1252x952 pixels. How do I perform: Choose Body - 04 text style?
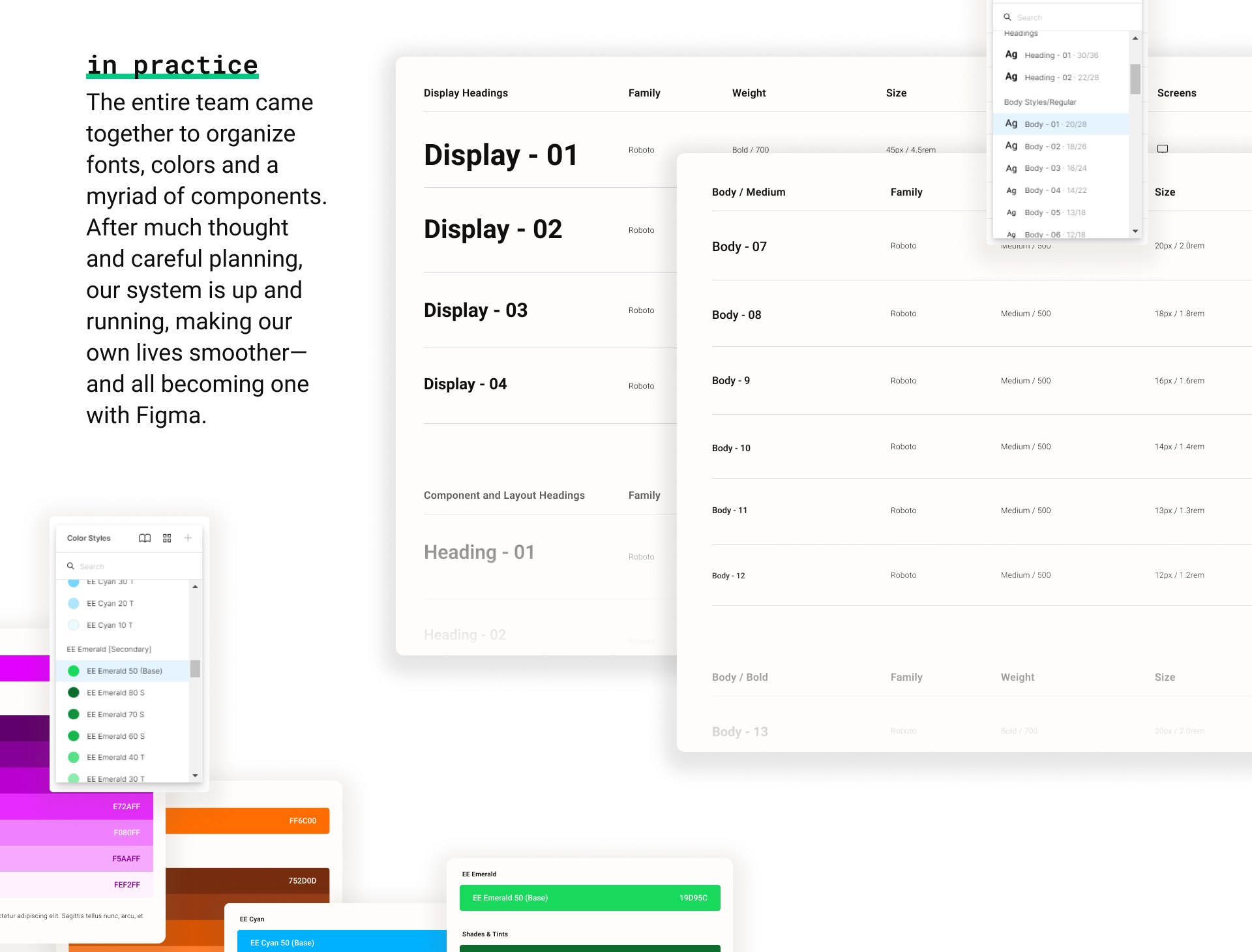(x=1060, y=190)
